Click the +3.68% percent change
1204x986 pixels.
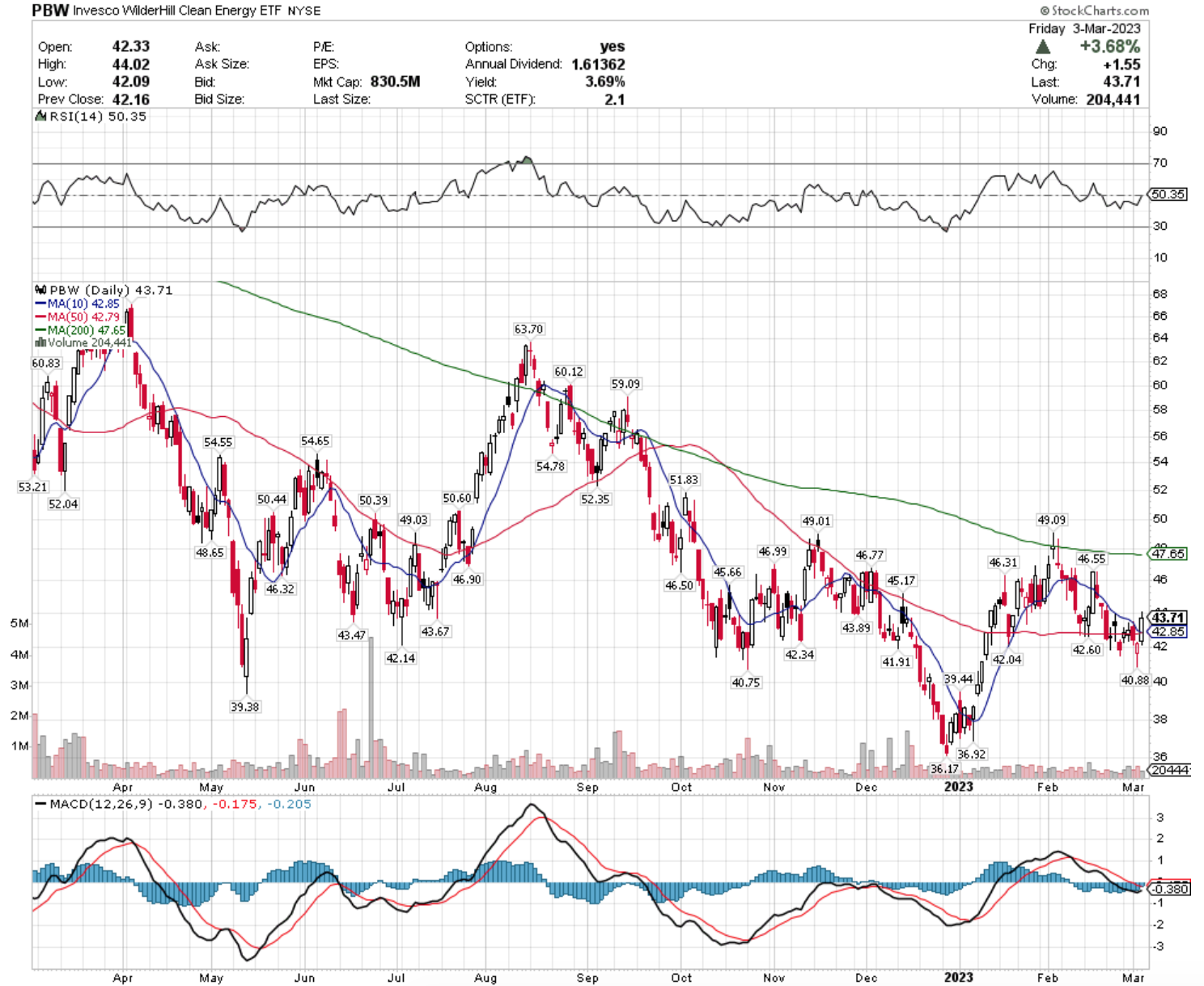click(x=1110, y=47)
